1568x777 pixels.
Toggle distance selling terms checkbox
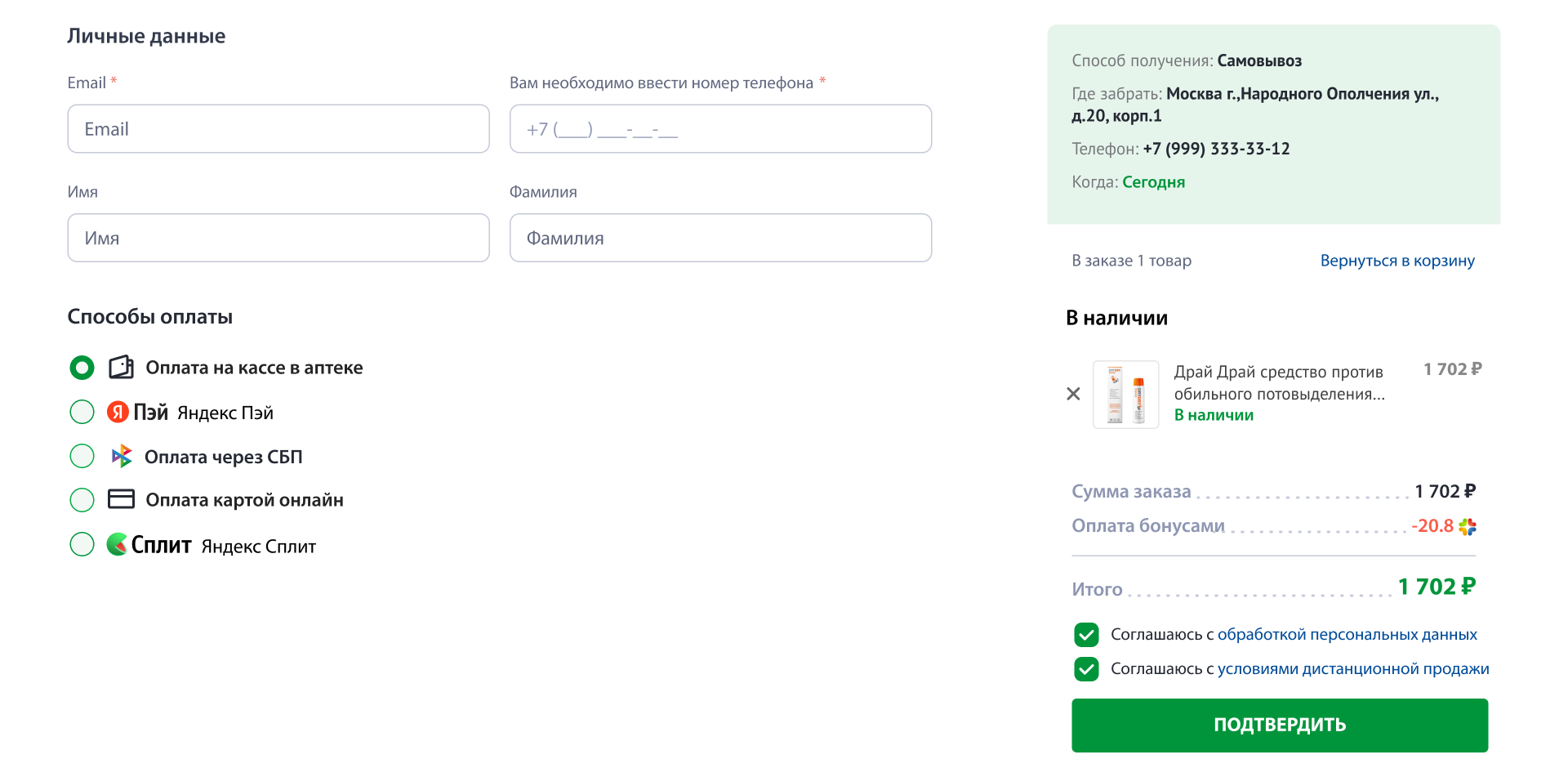coord(1086,669)
